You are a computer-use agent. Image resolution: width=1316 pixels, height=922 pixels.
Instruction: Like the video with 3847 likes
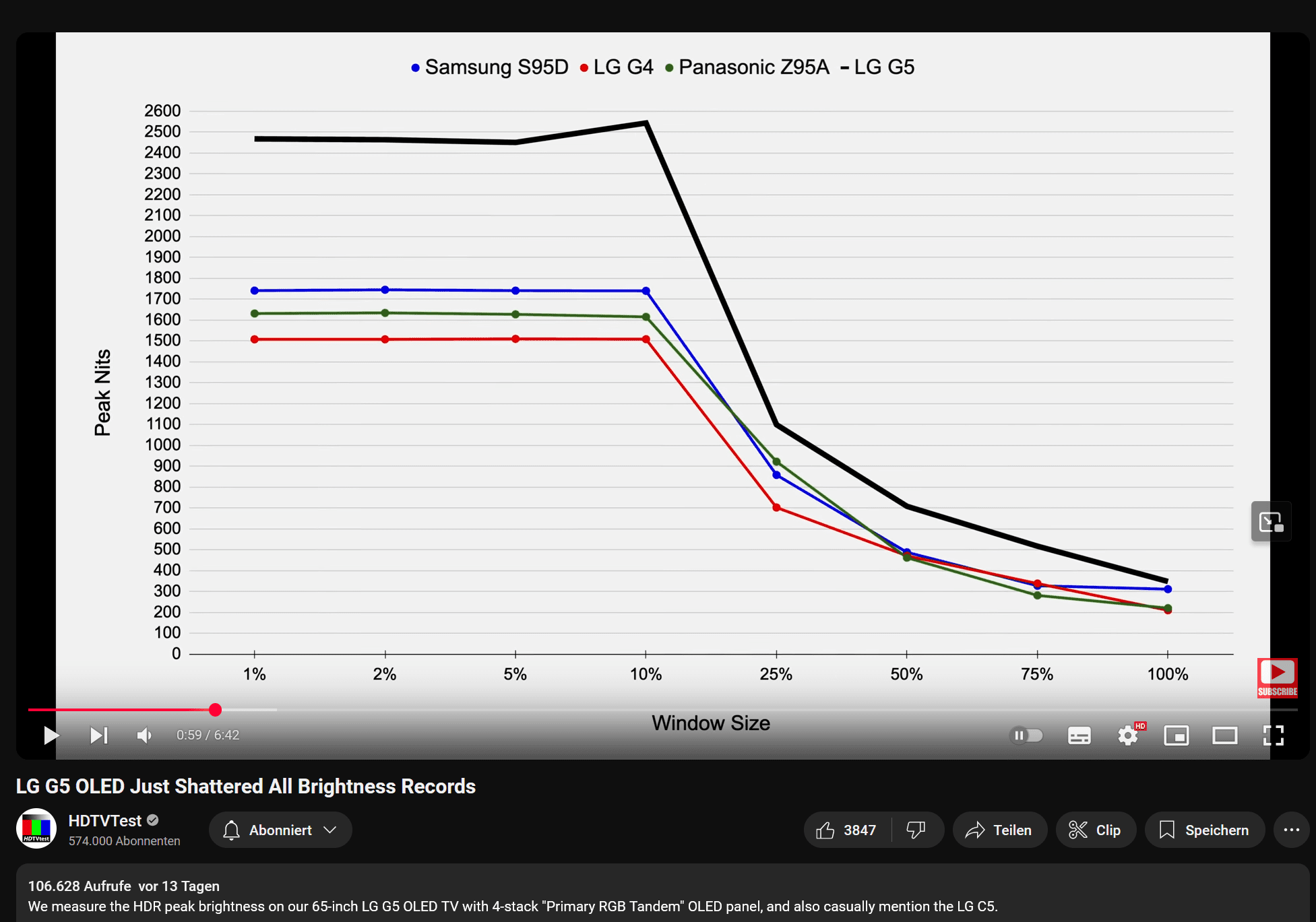point(847,830)
